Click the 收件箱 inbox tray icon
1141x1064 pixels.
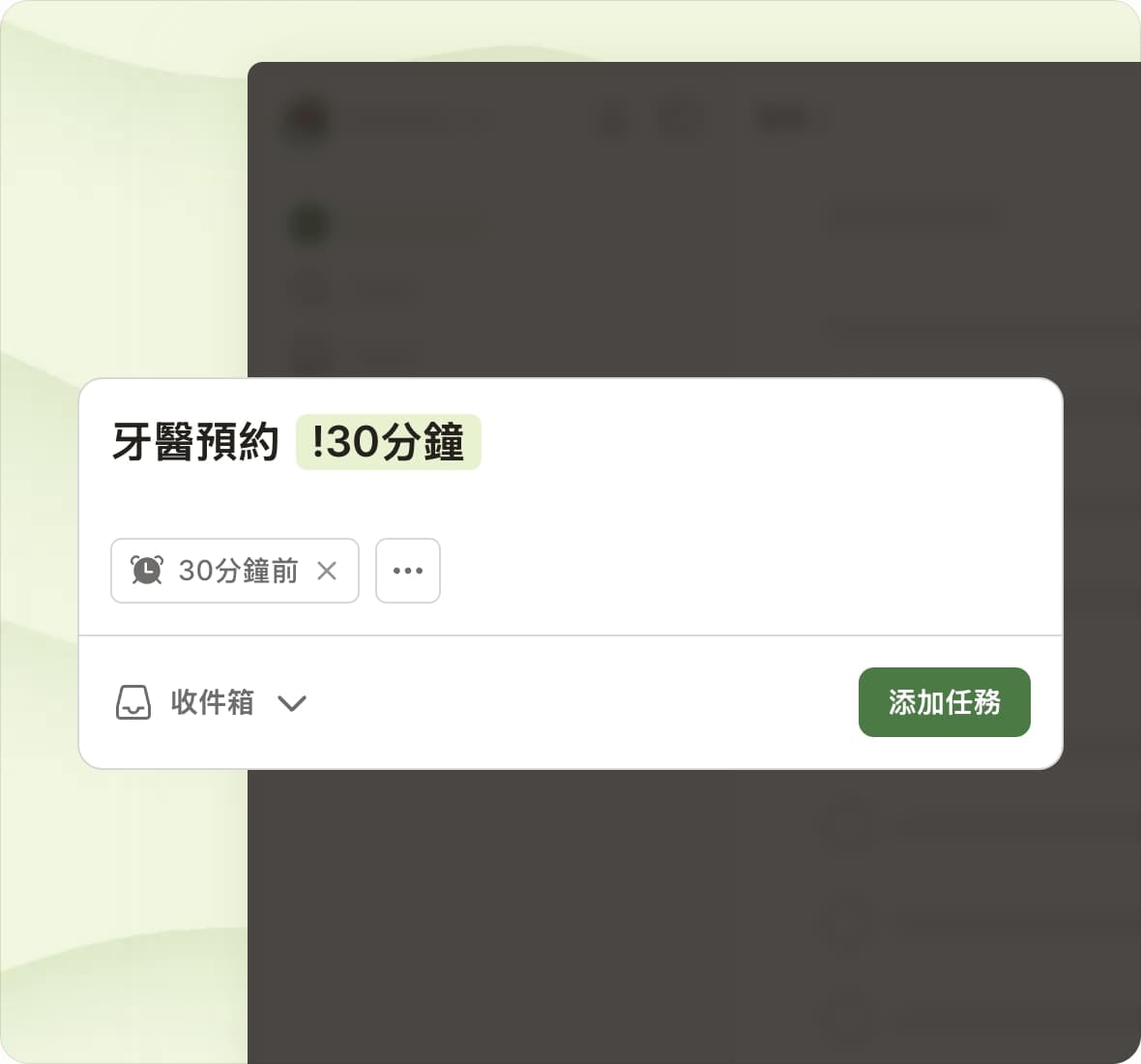pos(133,702)
